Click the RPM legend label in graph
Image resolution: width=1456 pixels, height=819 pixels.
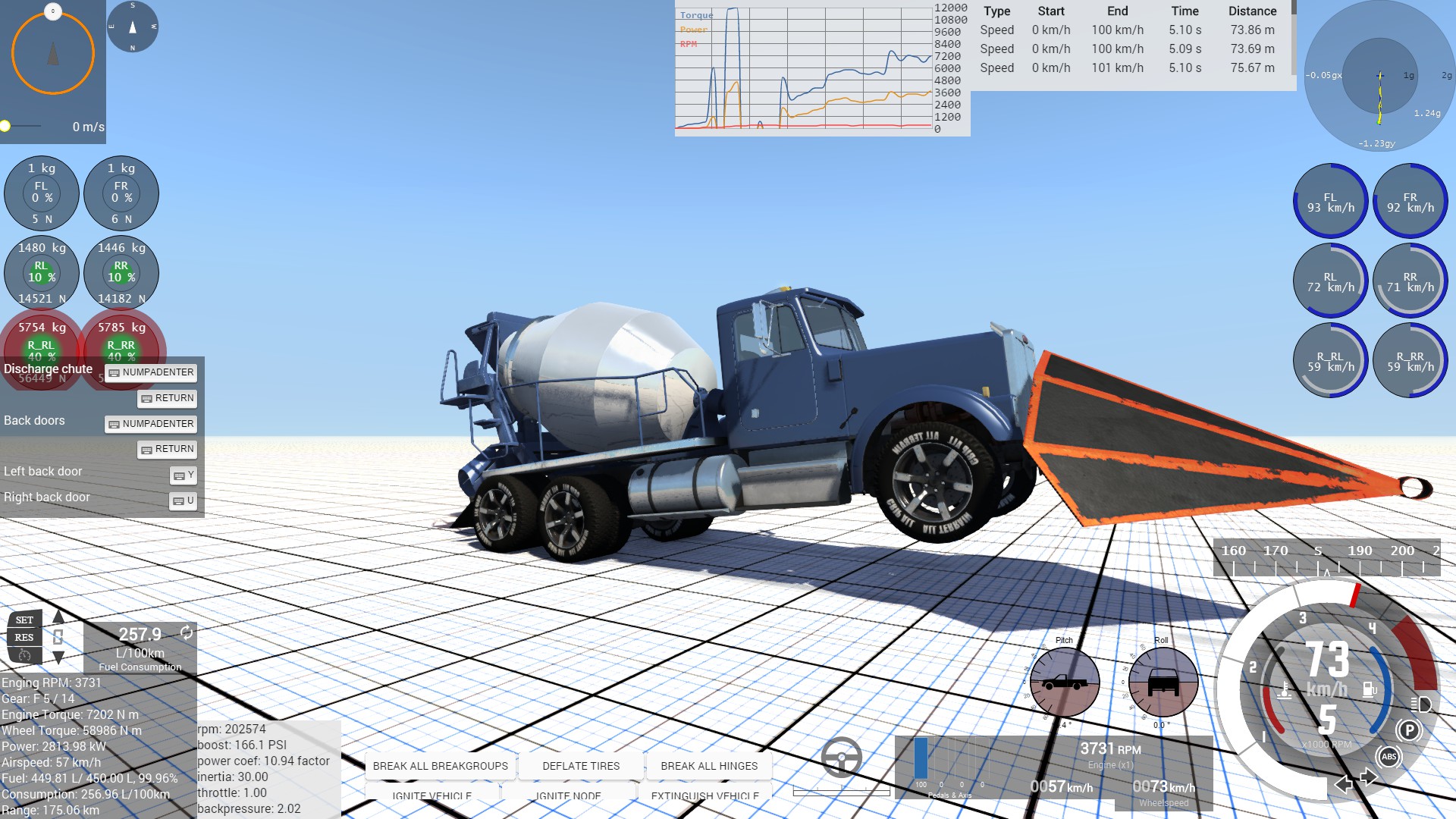pyautogui.click(x=688, y=44)
